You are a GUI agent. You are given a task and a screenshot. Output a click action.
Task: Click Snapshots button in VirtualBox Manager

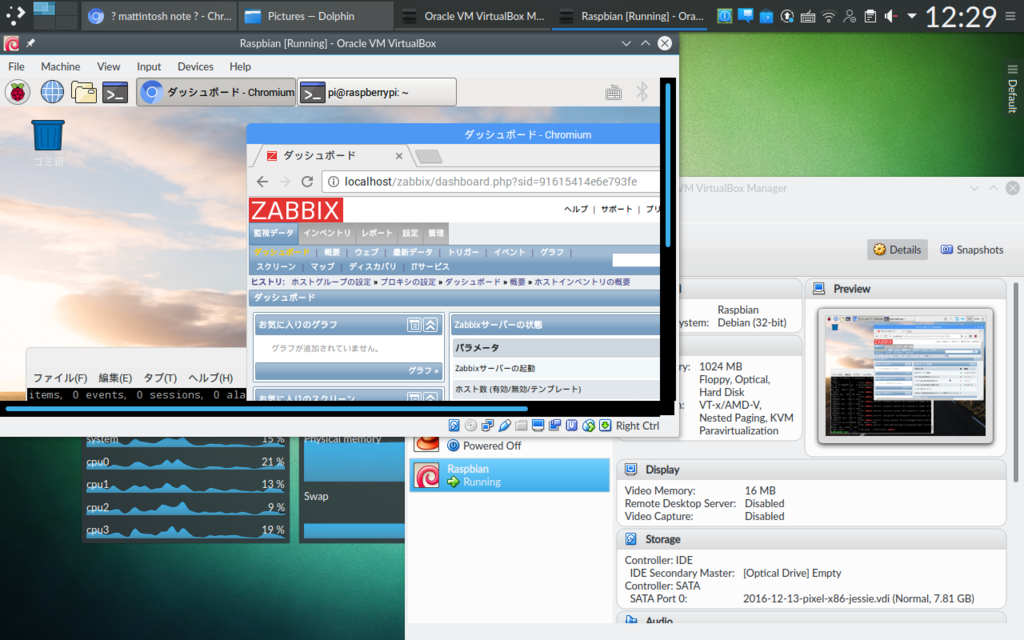971,249
